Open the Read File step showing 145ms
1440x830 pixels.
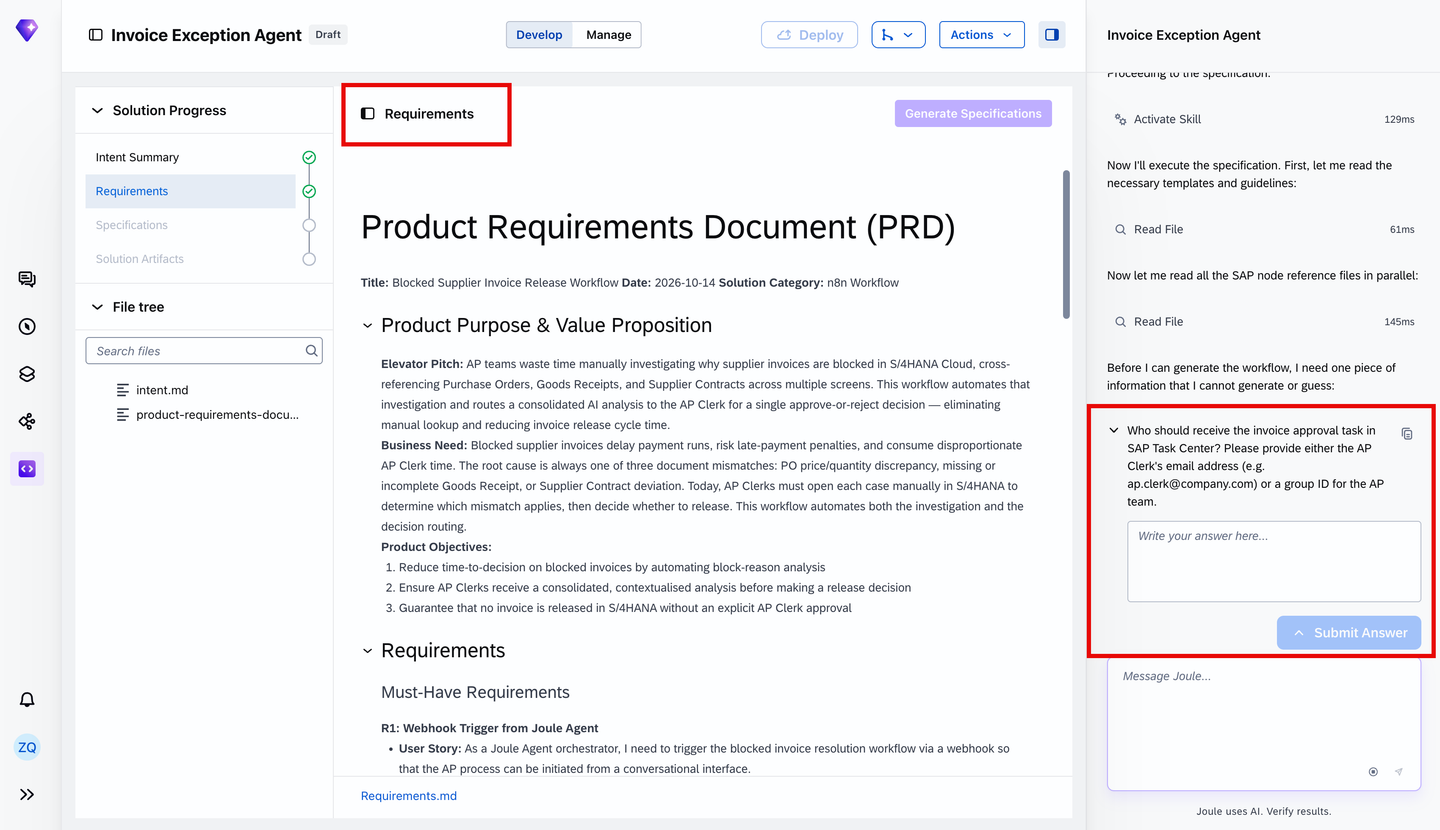click(1264, 322)
